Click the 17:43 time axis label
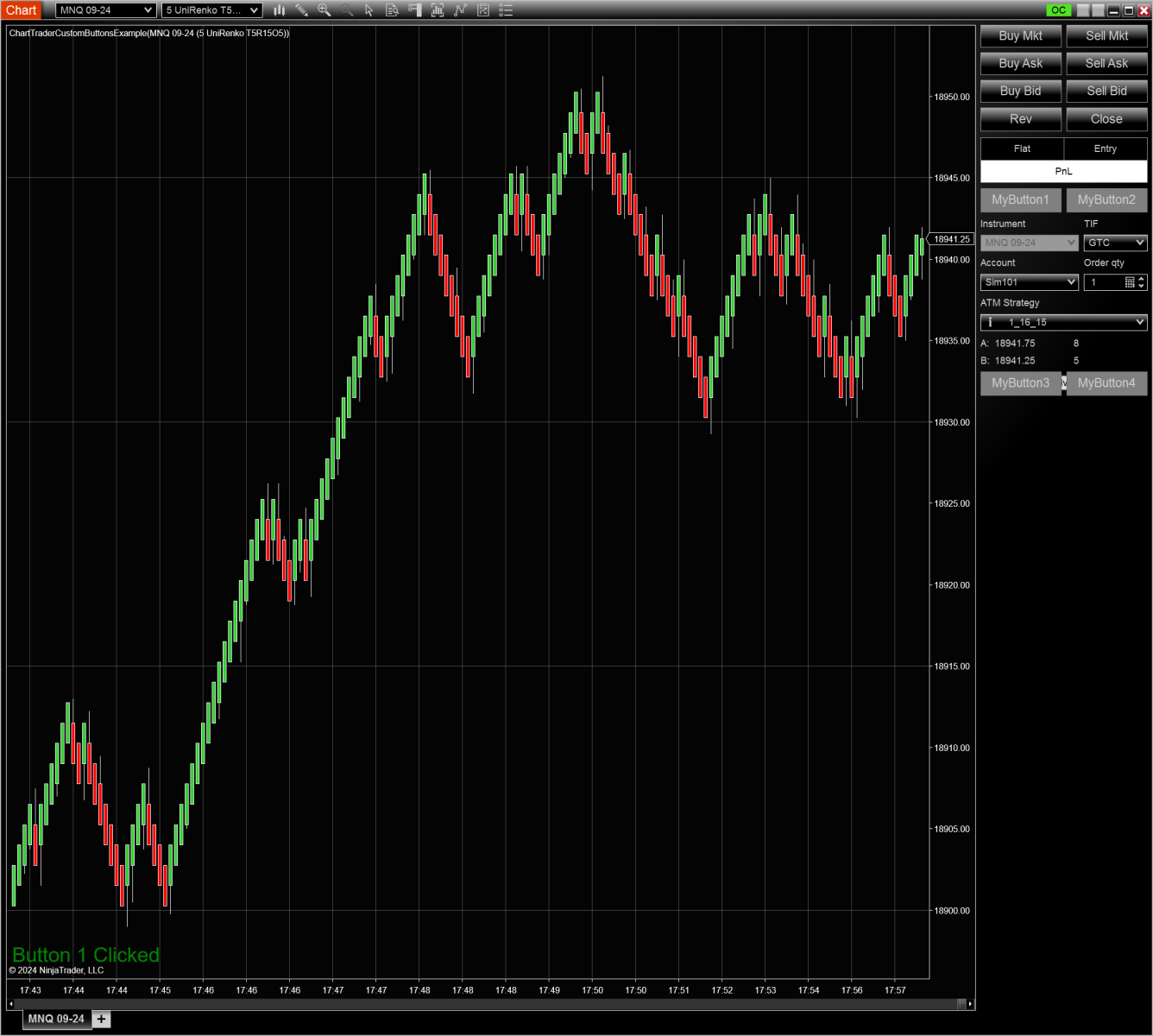This screenshot has height=1036, width=1153. point(30,991)
